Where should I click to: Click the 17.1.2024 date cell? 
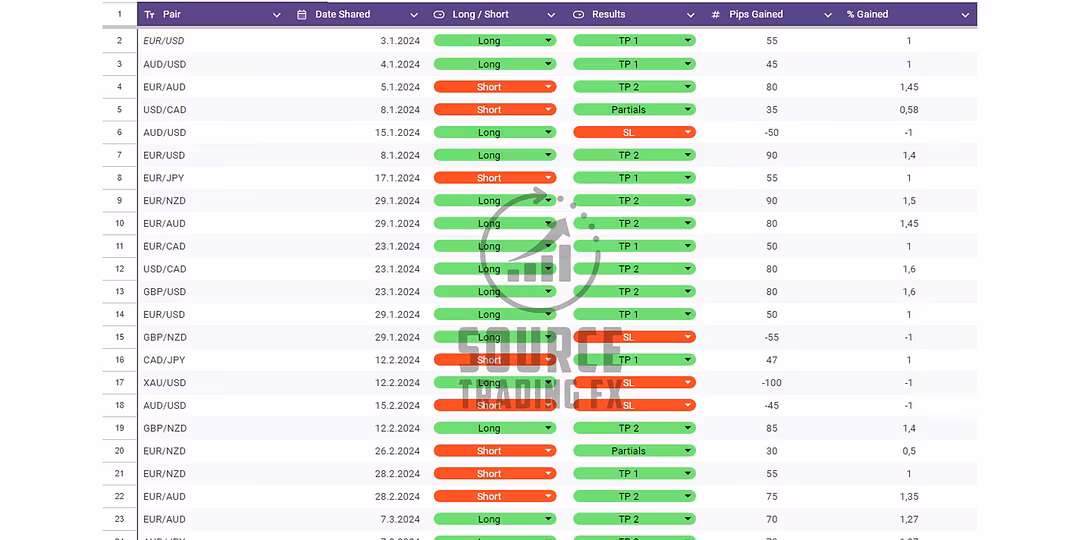[400, 178]
